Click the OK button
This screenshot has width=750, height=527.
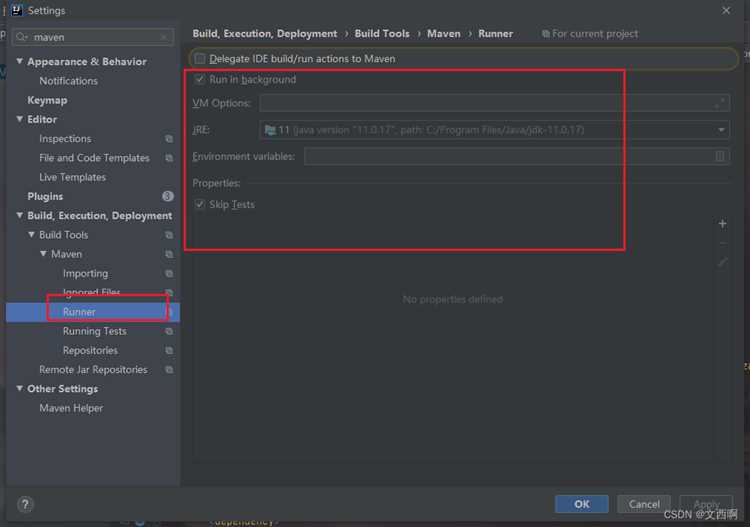coord(582,504)
